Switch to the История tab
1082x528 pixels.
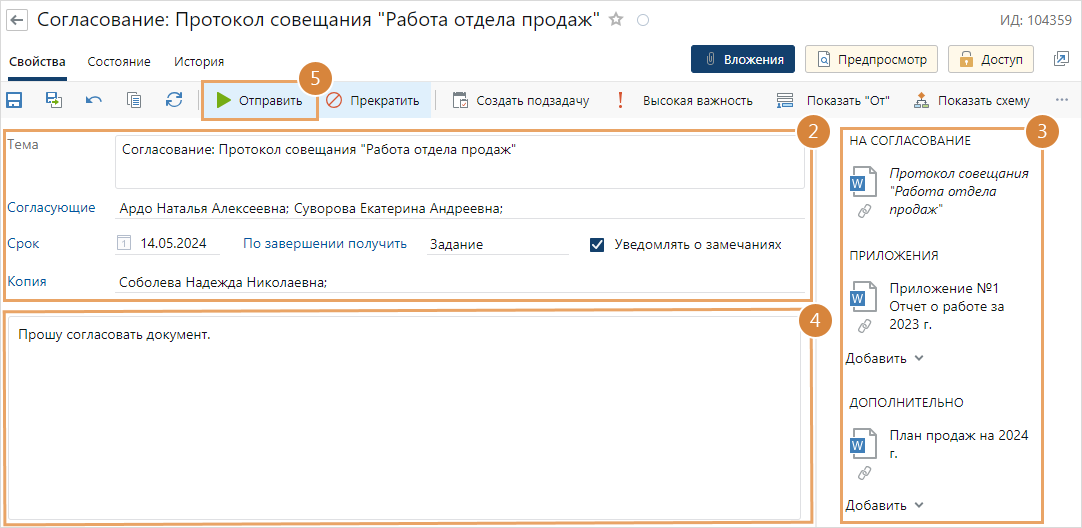[x=199, y=61]
